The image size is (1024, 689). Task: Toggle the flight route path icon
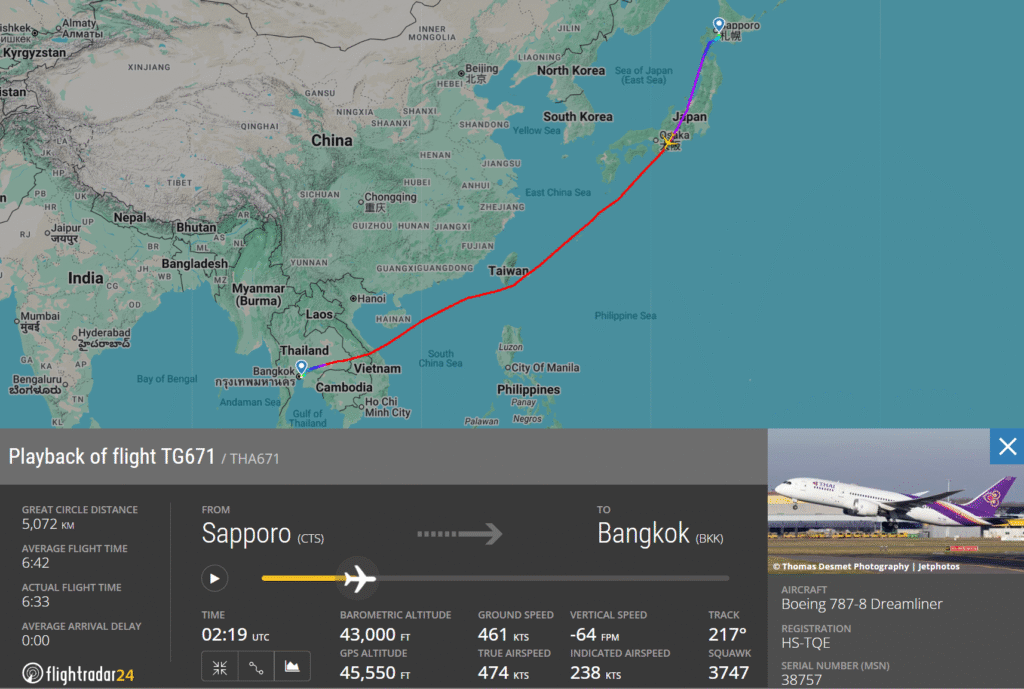pos(256,667)
